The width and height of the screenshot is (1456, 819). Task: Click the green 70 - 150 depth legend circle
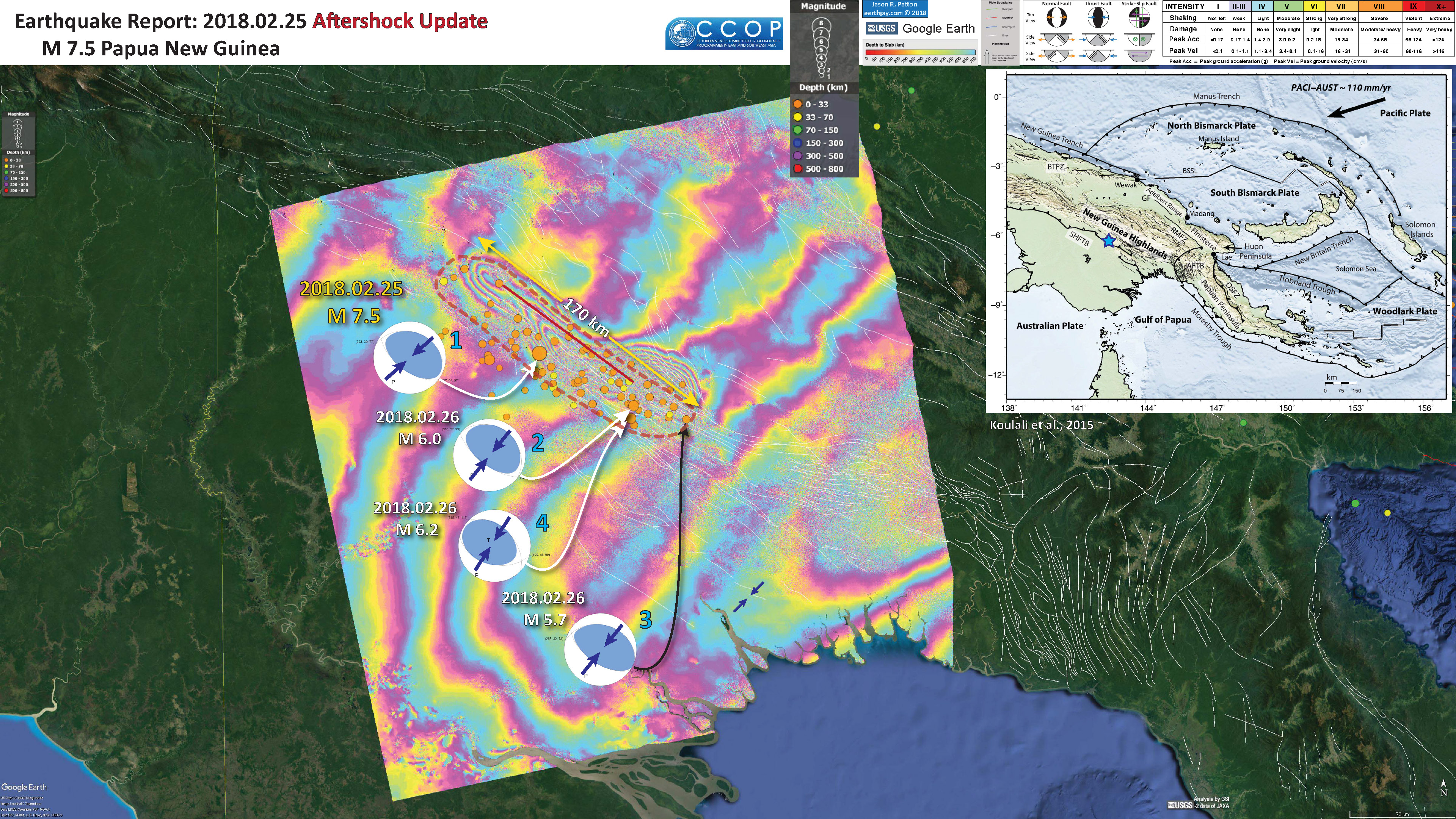[797, 130]
